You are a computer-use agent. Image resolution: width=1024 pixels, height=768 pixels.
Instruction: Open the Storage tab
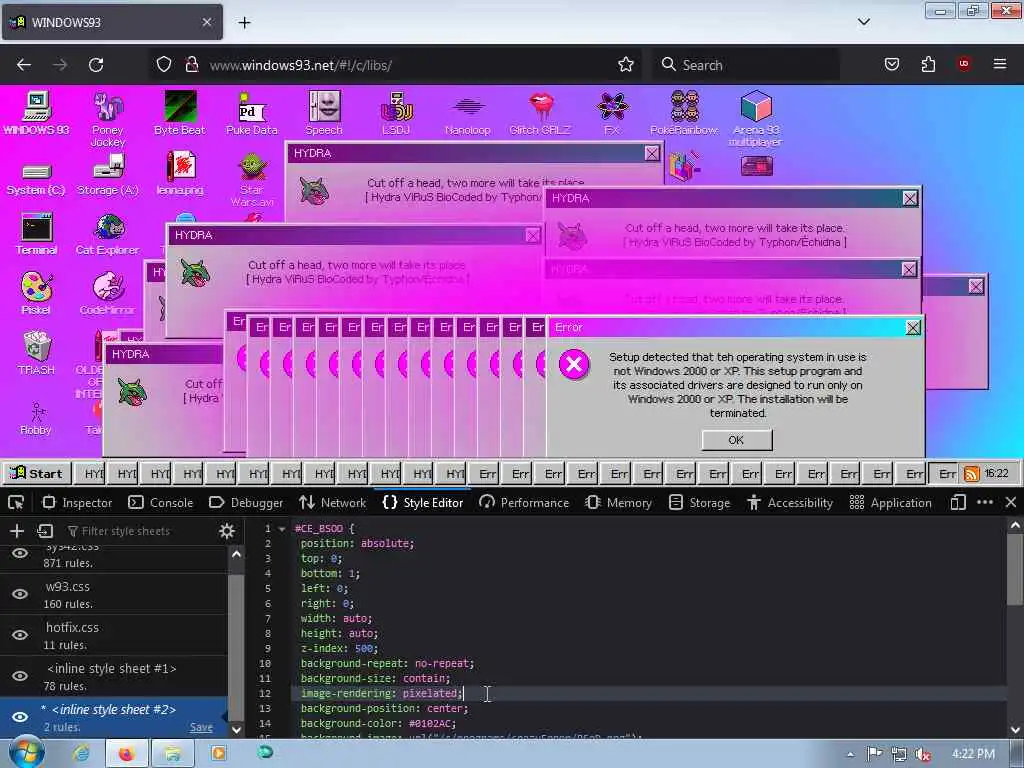(x=700, y=502)
